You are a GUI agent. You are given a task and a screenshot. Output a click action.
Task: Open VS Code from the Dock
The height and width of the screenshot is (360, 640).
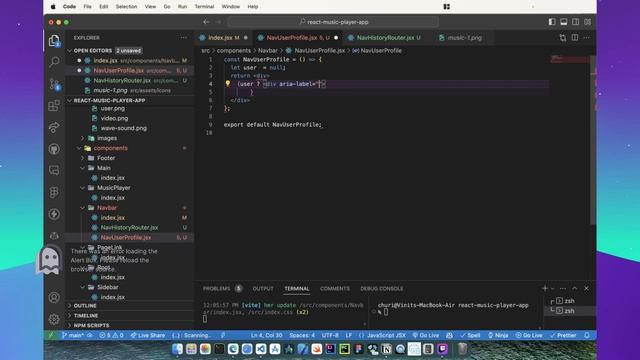261,349
